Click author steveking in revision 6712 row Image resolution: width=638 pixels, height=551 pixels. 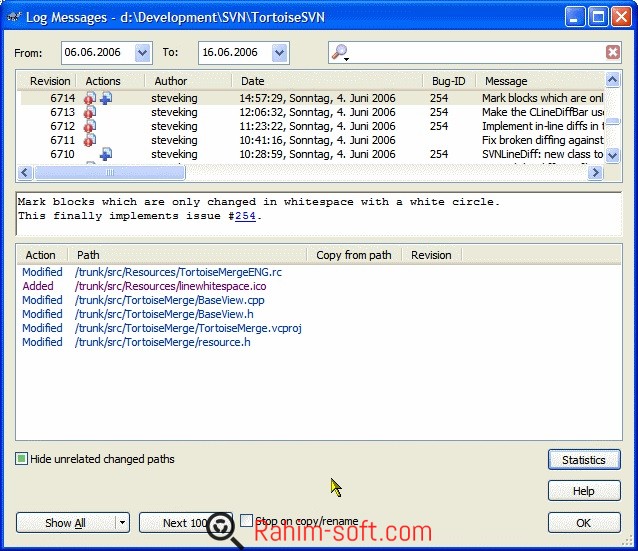click(x=174, y=126)
